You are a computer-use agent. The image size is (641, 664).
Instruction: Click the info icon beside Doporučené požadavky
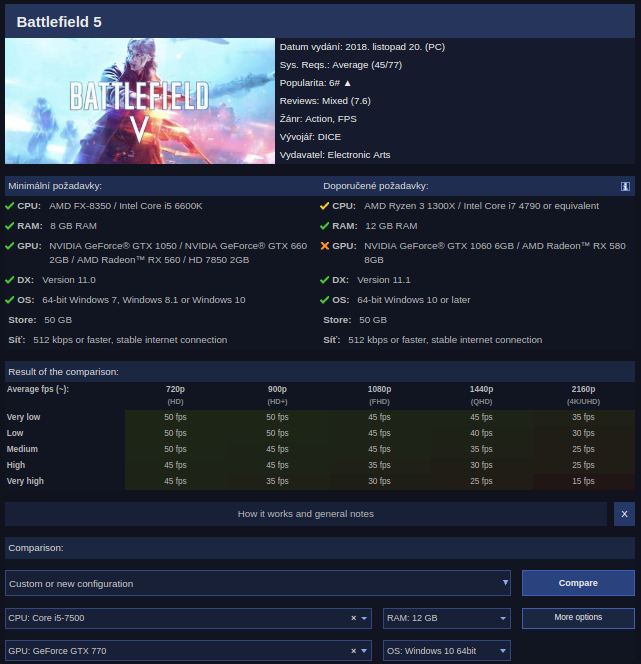click(x=625, y=186)
